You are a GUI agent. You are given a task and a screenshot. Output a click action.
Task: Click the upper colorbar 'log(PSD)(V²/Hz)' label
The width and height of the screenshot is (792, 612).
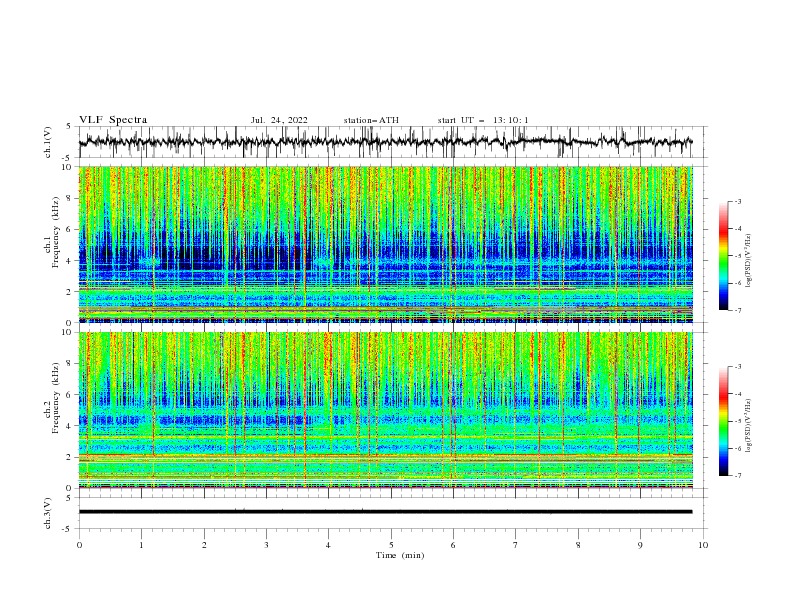(x=749, y=261)
